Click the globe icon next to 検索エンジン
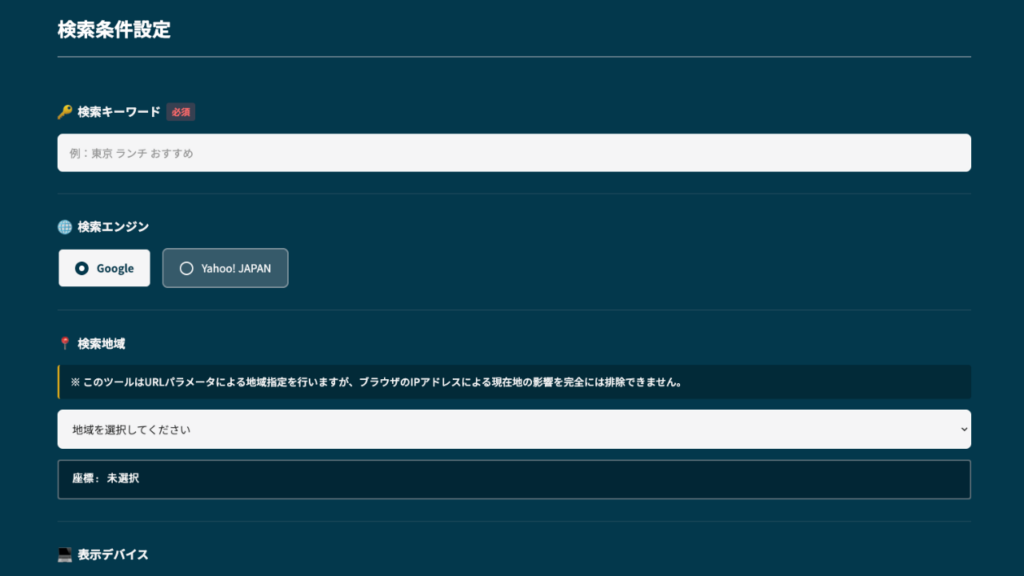 63,227
